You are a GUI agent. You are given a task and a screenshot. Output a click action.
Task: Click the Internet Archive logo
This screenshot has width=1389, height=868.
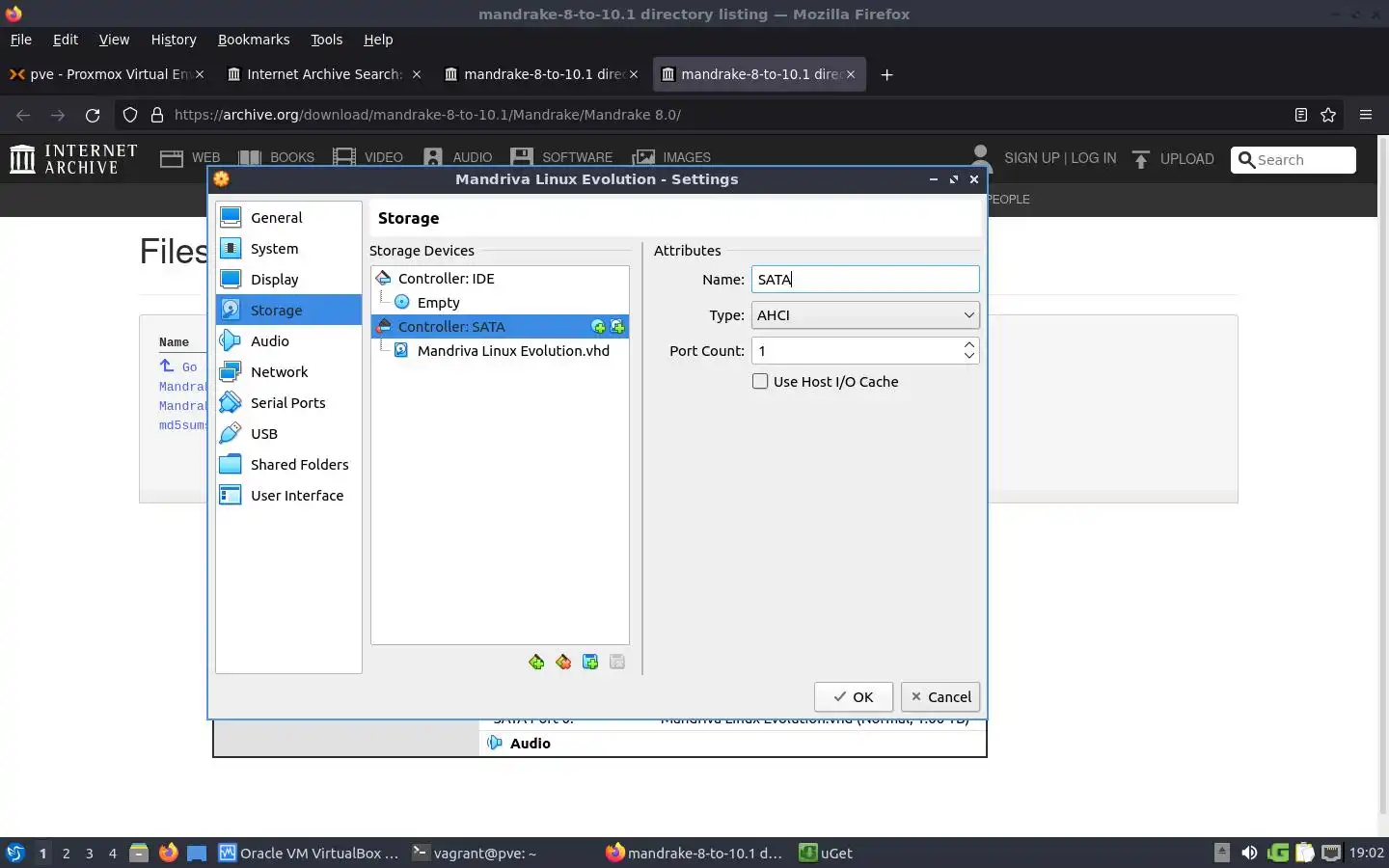pos(73,158)
